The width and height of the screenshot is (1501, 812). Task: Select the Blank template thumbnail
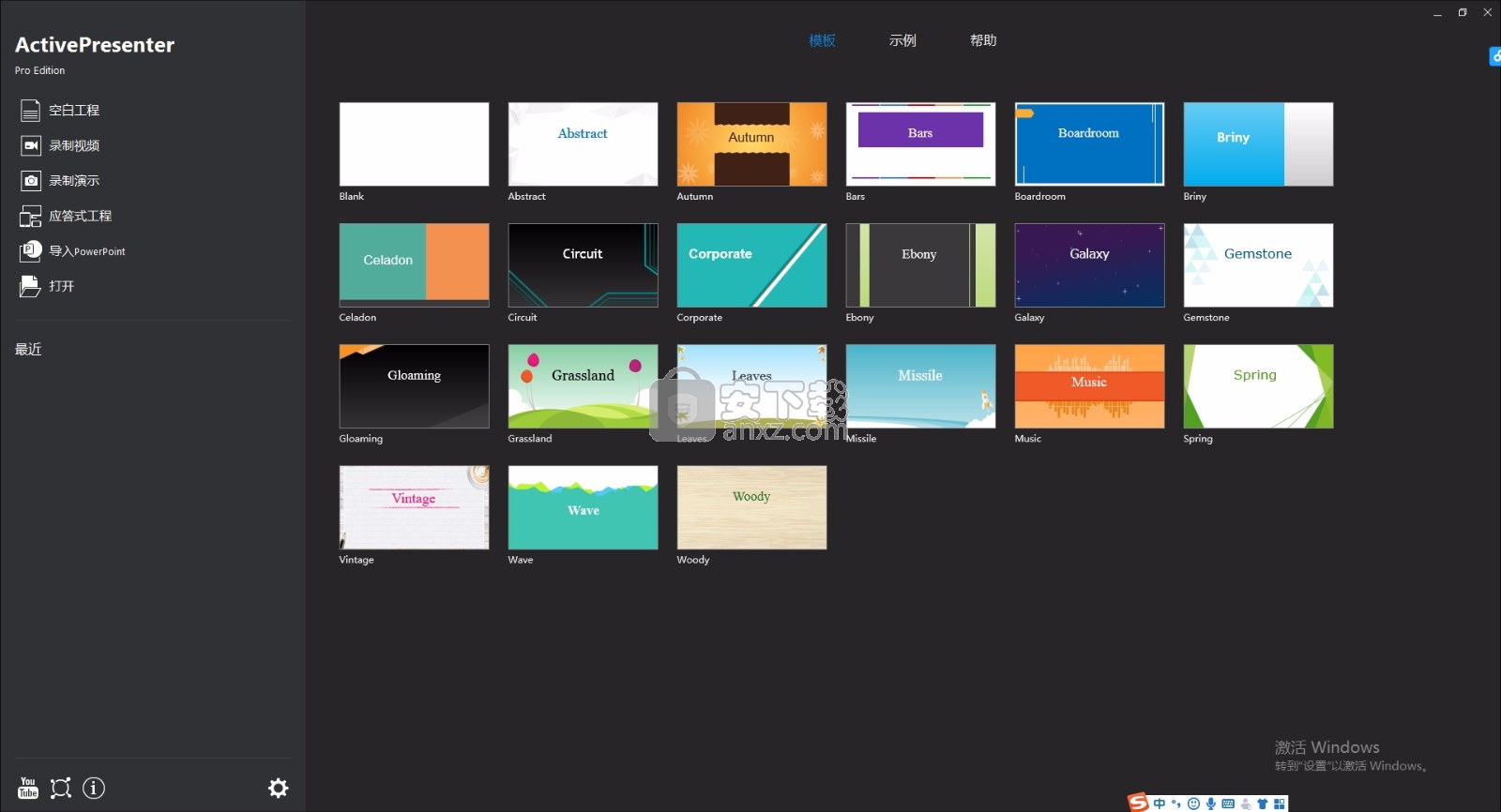pos(414,144)
